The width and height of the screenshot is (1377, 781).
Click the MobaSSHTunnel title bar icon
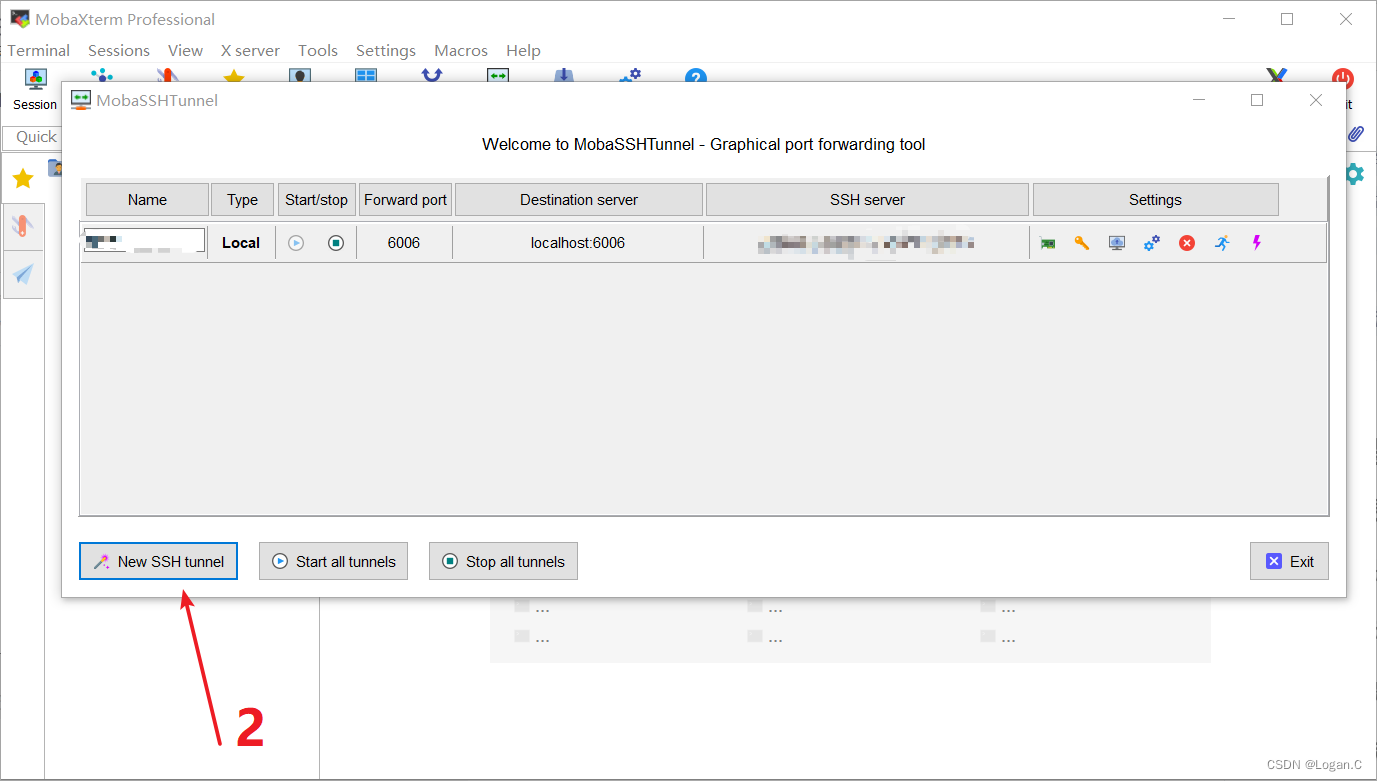80,100
